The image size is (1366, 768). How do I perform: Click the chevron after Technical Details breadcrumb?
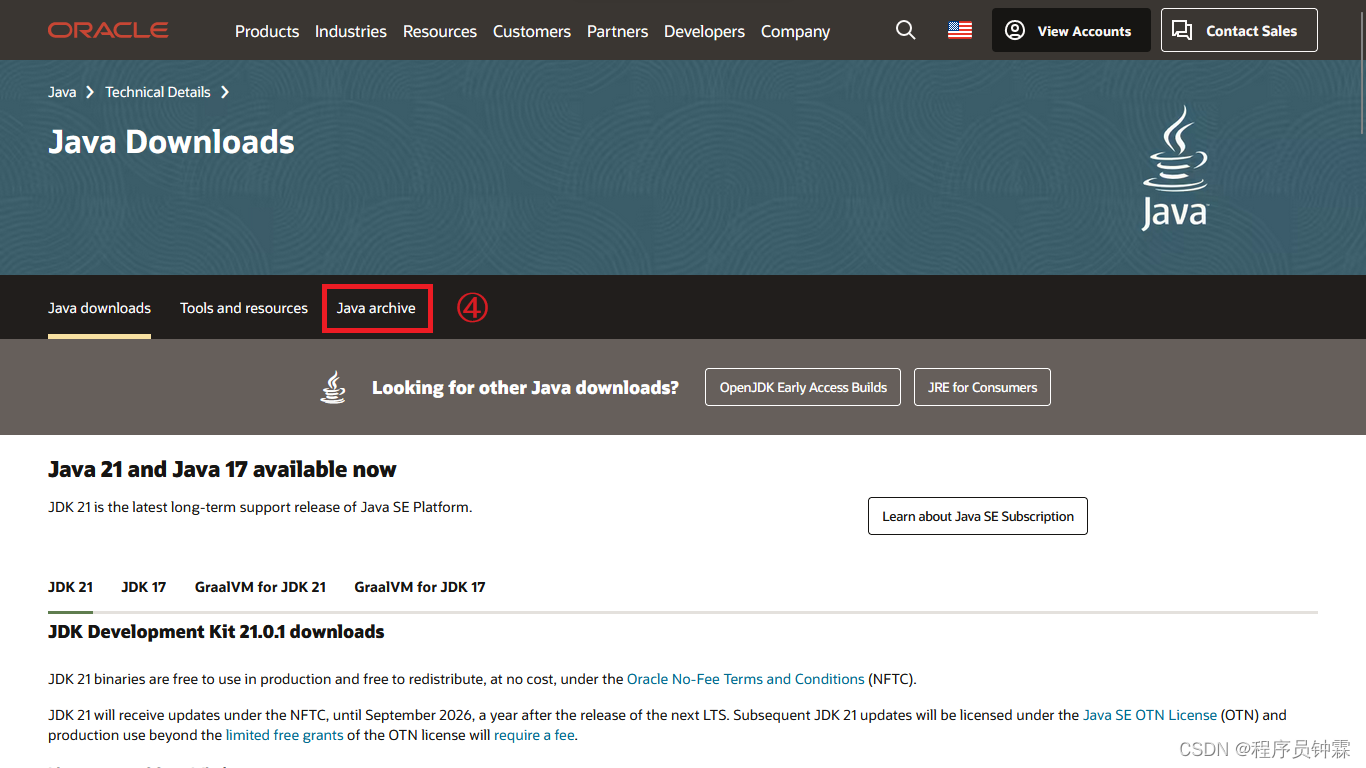point(225,92)
